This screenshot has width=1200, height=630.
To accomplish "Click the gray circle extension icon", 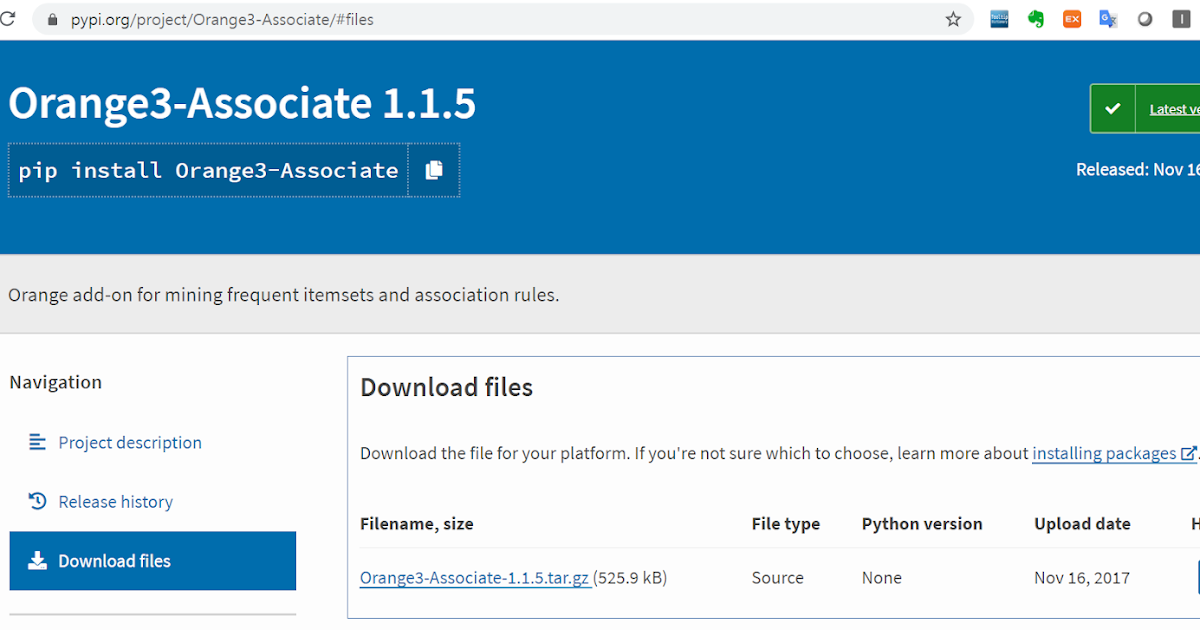I will pos(1145,19).
